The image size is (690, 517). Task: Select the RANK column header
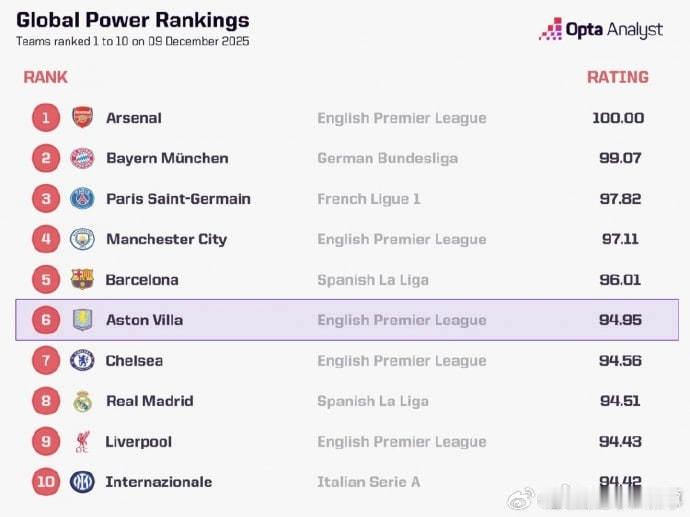(x=46, y=77)
